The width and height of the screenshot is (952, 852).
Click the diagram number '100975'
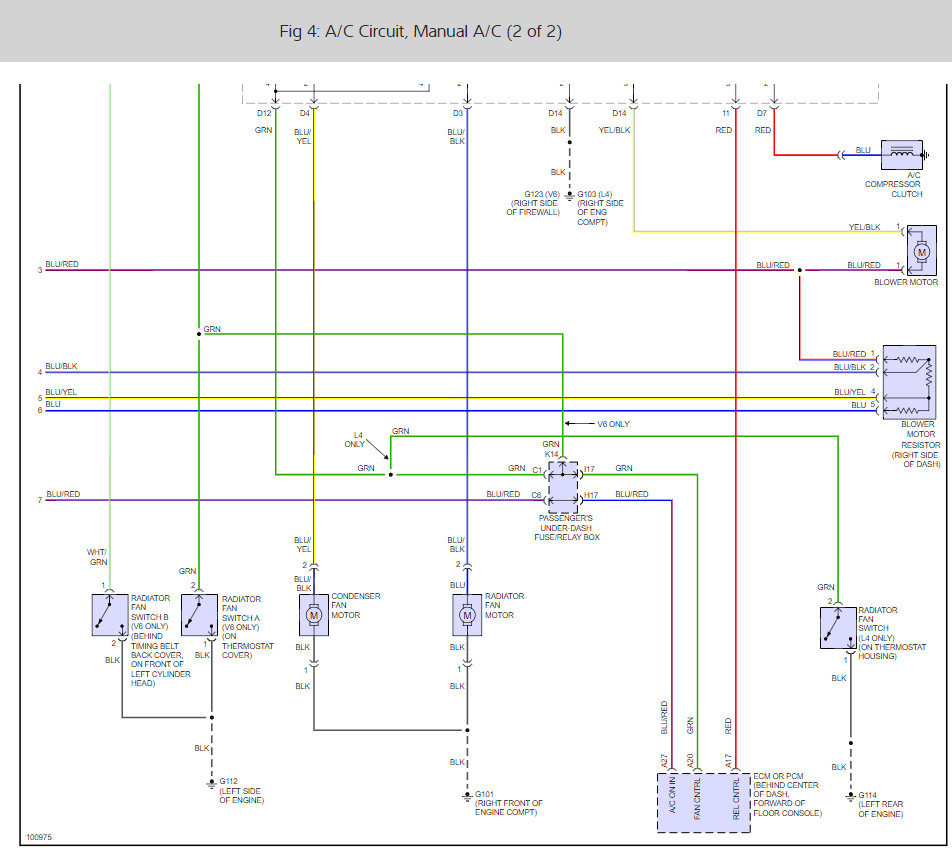coord(39,837)
